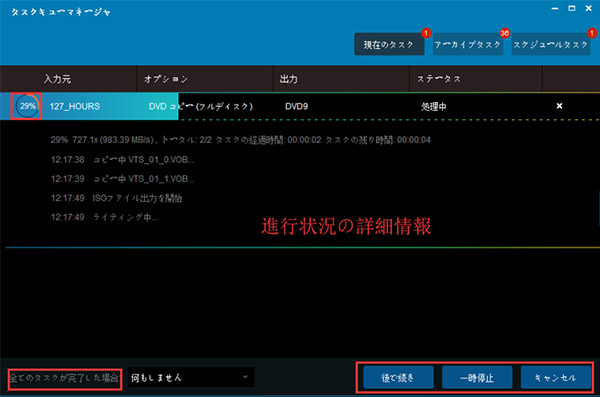Pause the task with 一時停止 button

point(477,377)
